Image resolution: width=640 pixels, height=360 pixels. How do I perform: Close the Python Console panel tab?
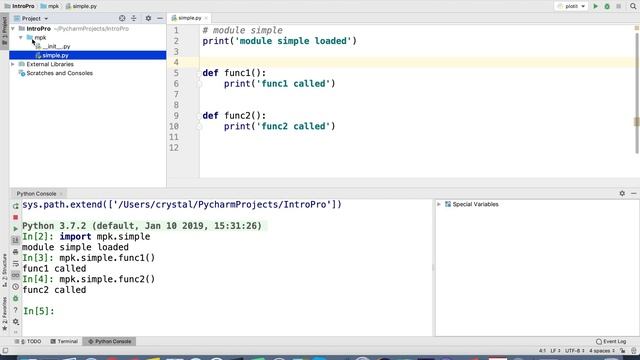point(61,194)
